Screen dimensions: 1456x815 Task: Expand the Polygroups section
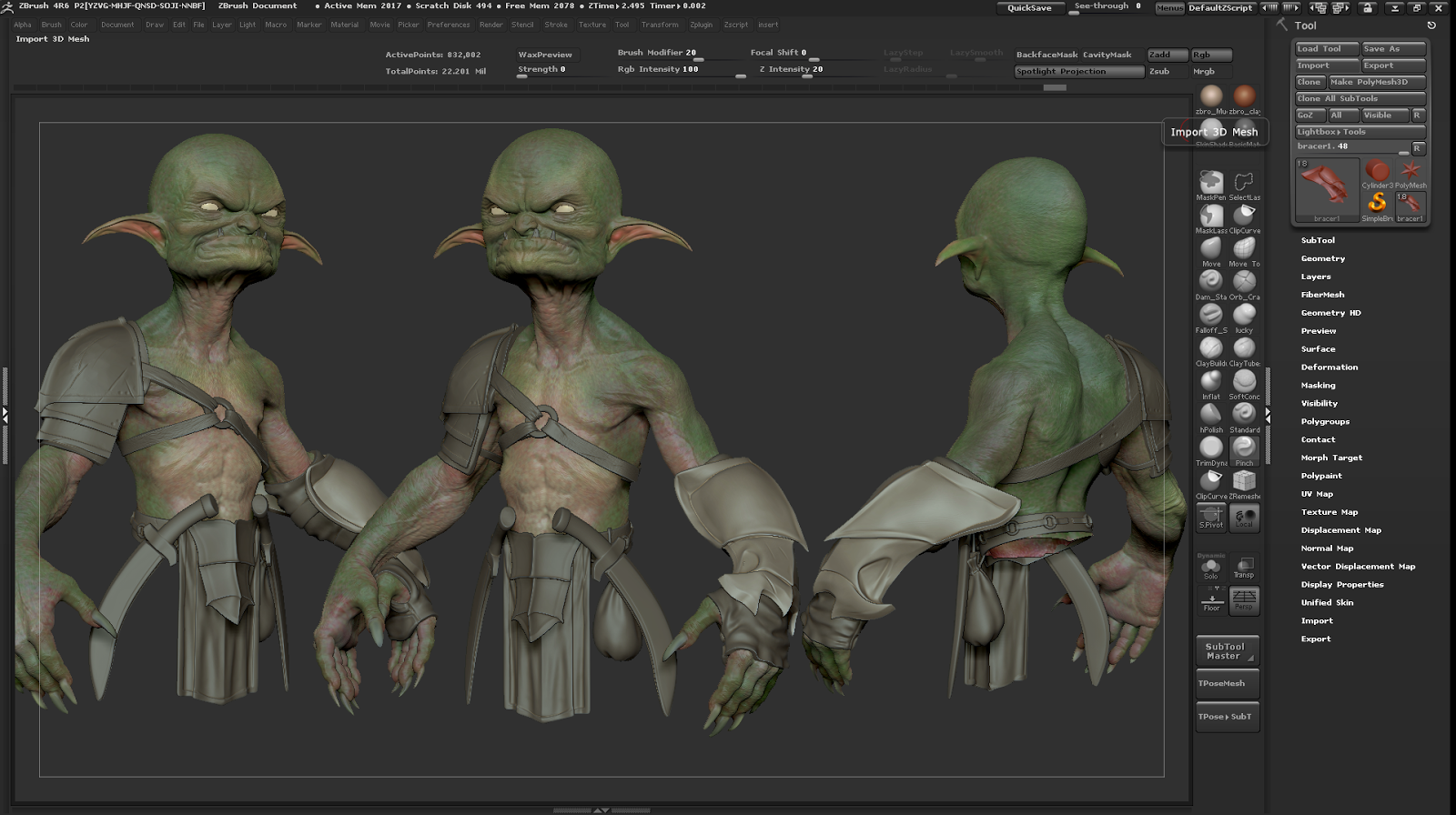coord(1325,422)
